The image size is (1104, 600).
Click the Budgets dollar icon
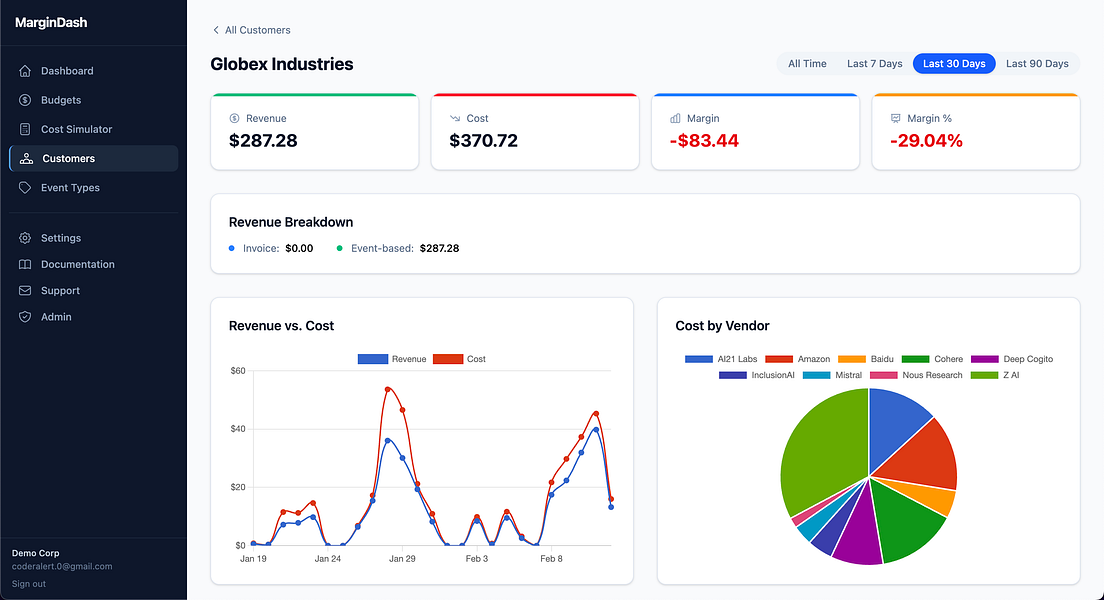click(x=25, y=100)
